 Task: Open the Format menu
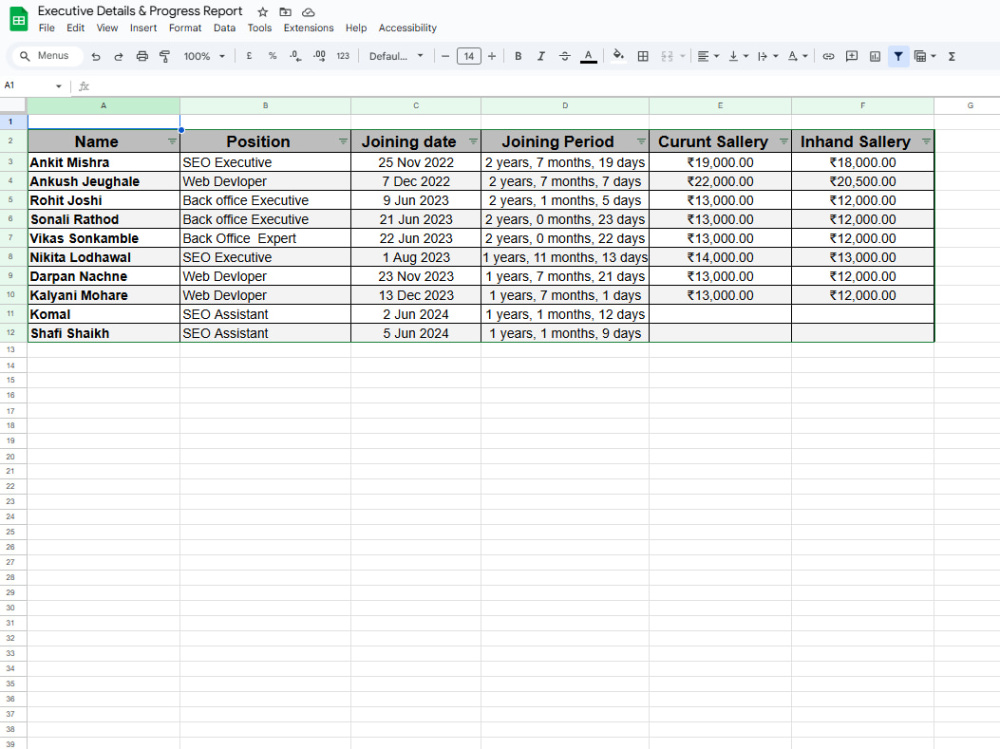185,28
